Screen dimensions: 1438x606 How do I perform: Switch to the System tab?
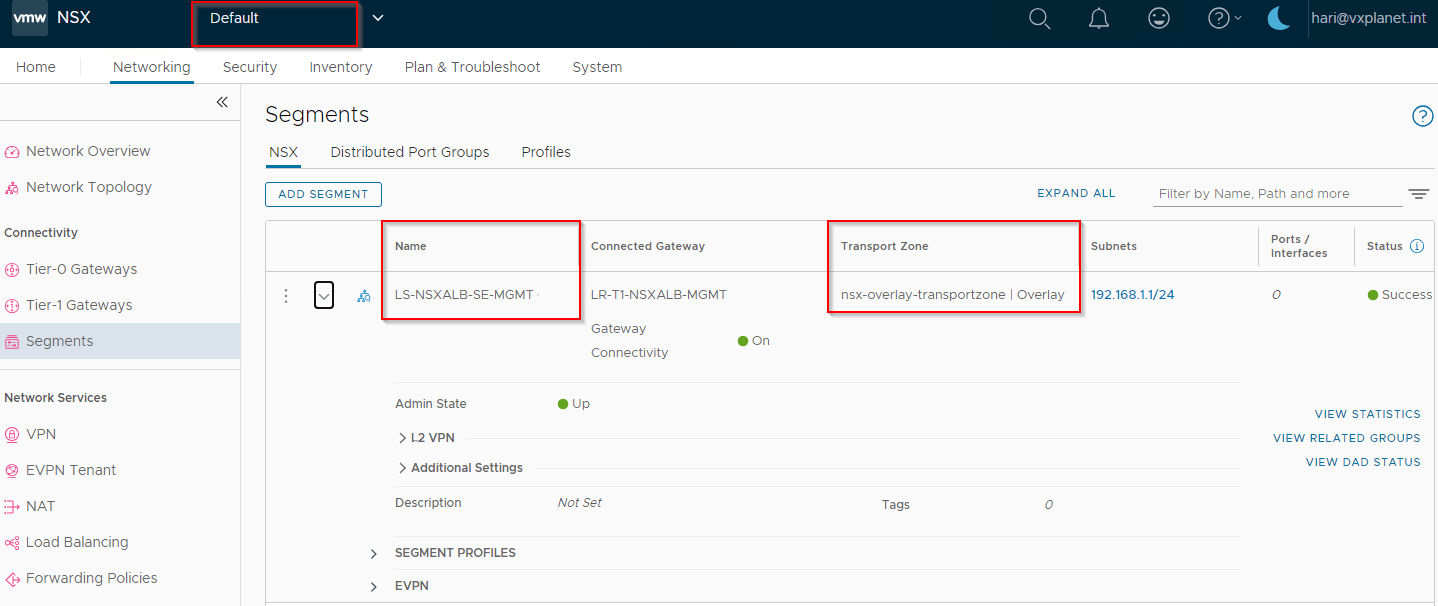click(x=597, y=67)
